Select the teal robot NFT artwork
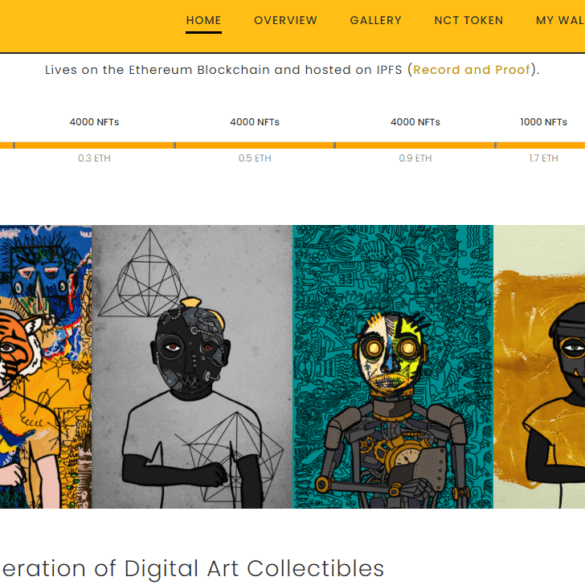This screenshot has width=585, height=585. pyautogui.click(x=393, y=367)
